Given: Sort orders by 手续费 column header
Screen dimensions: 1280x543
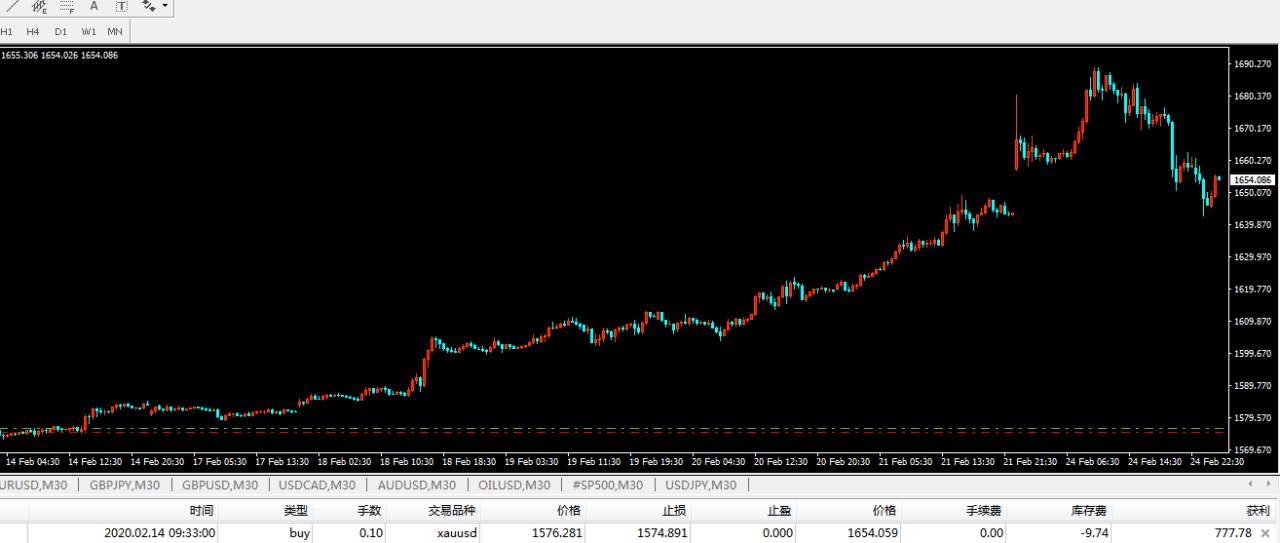Looking at the screenshot, I should 983,510.
